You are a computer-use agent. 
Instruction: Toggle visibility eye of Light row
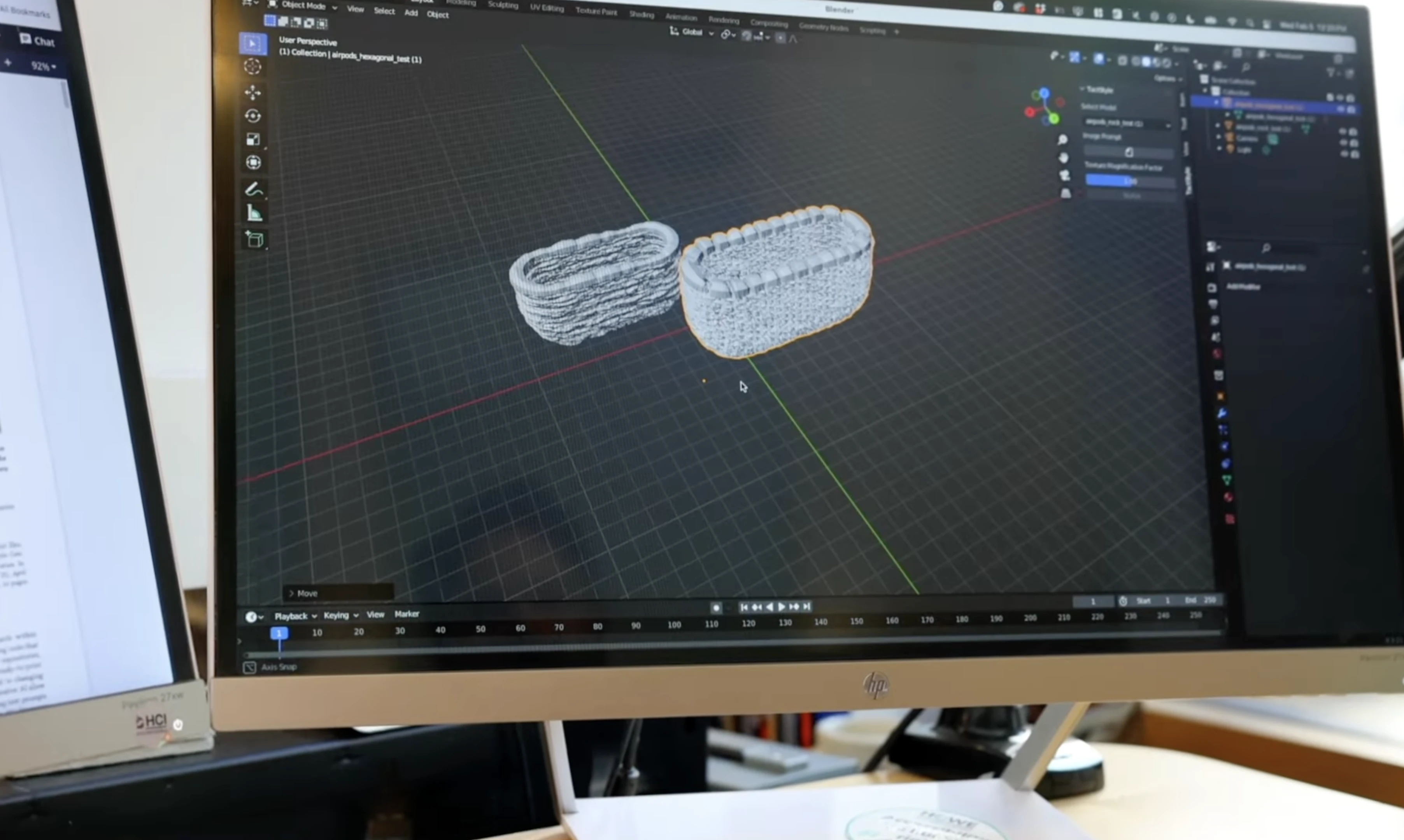pos(1344,154)
